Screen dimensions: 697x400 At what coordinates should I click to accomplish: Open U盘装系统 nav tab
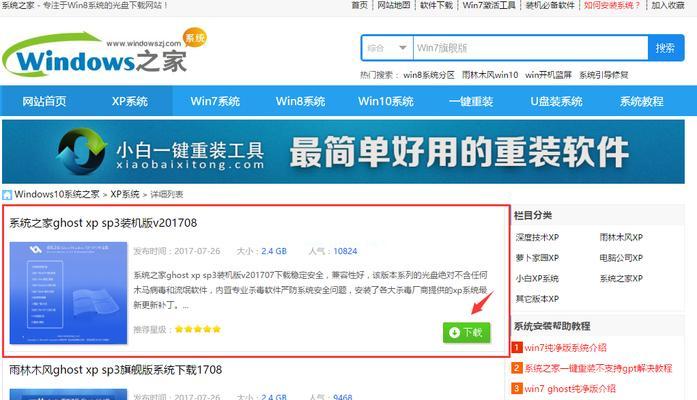[556, 101]
